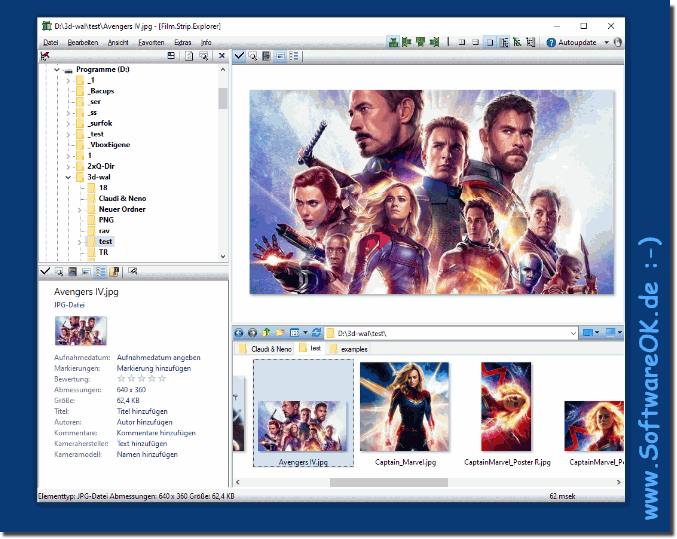Select the Captain_Marvel.jpg thumbnail

click(x=405, y=414)
